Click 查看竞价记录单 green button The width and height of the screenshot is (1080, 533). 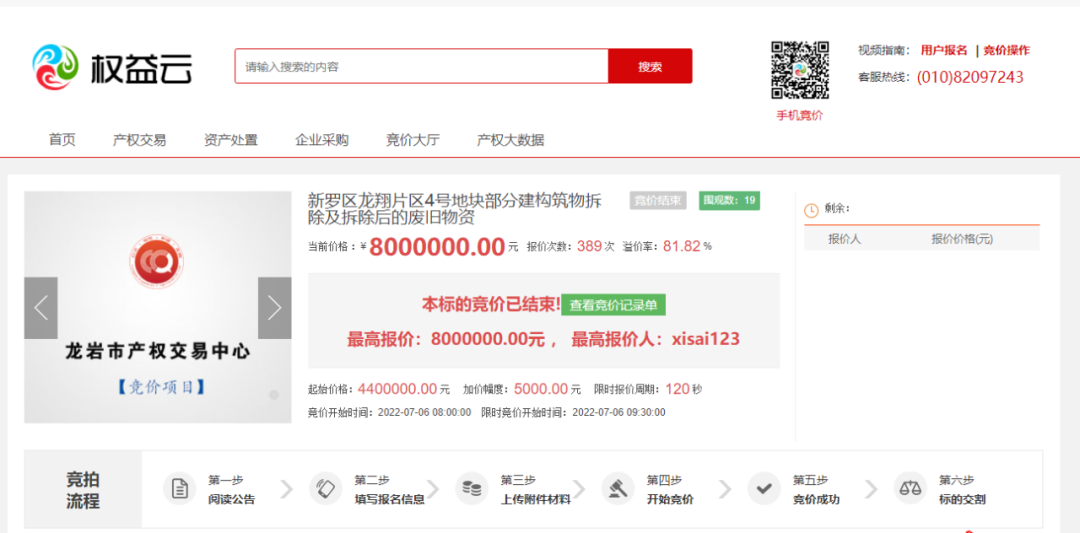(x=613, y=305)
